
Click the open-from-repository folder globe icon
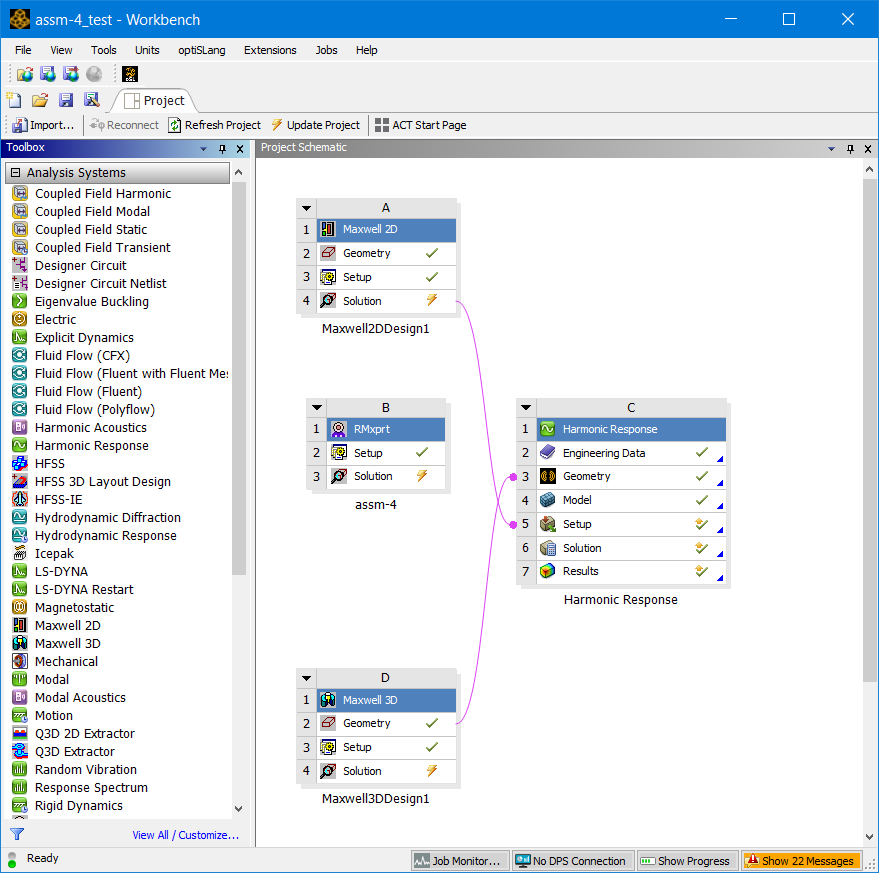tap(25, 74)
